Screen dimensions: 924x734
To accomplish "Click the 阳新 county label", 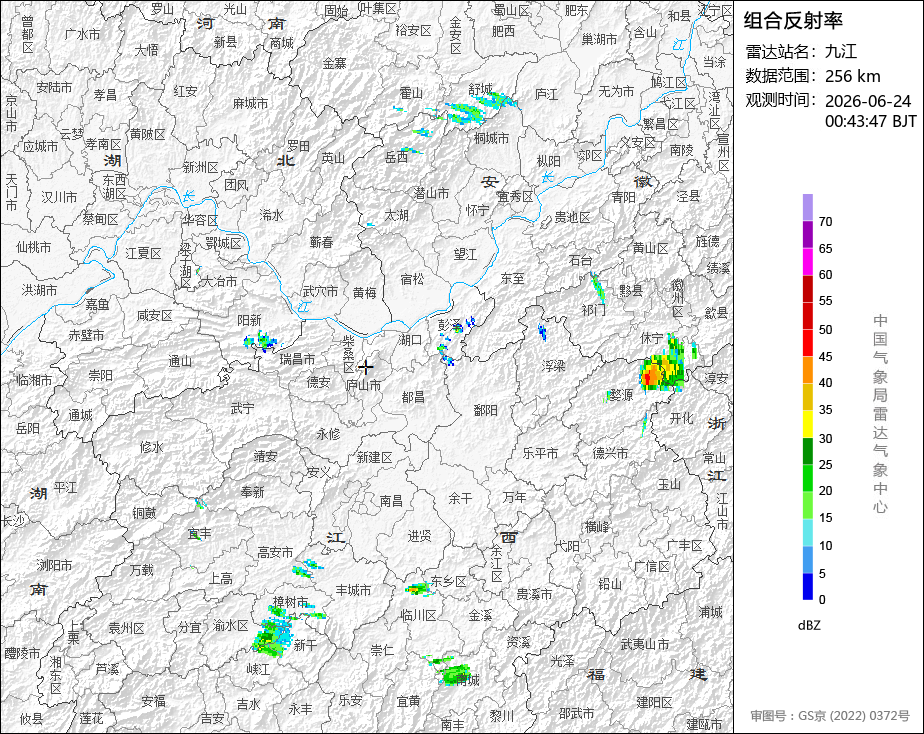I will pos(249,320).
